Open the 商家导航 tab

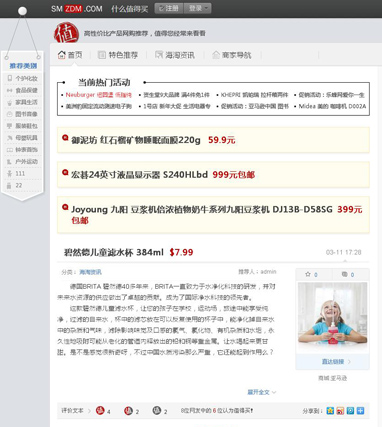pos(232,55)
